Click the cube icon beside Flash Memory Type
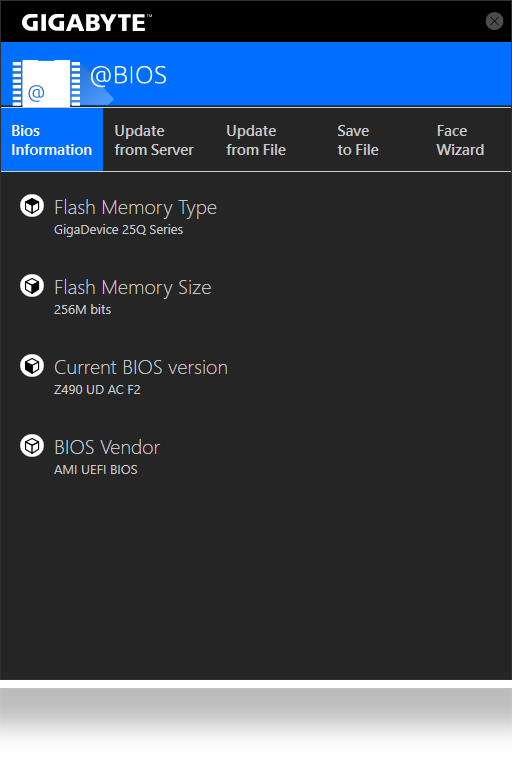 32,205
